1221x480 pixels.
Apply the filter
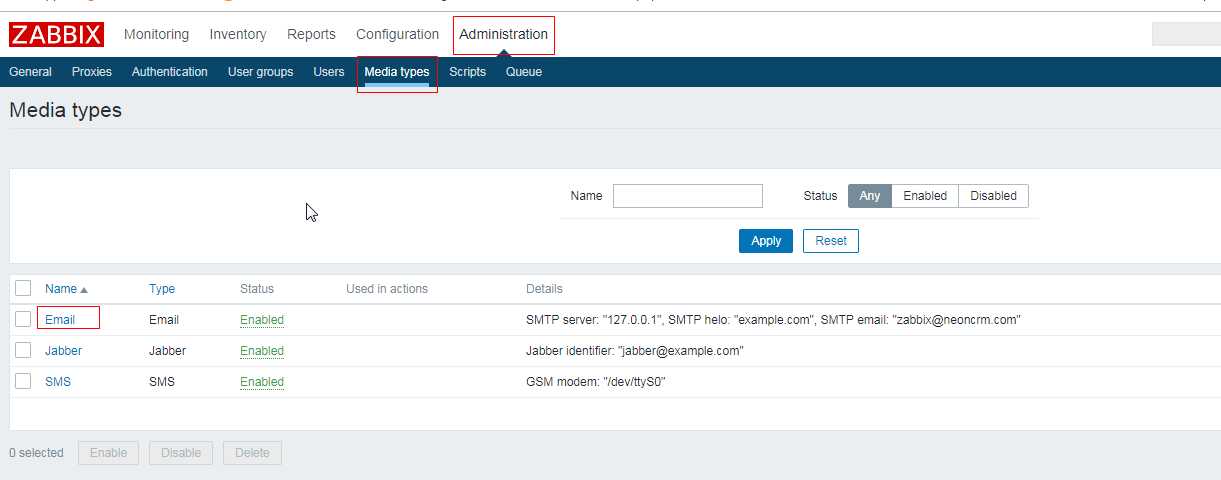[x=766, y=241]
